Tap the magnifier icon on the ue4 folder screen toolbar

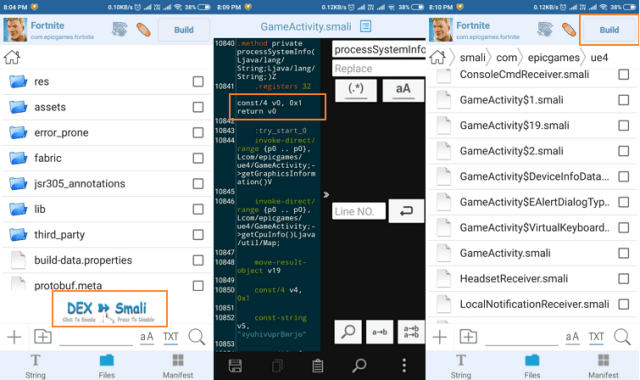tap(622, 337)
